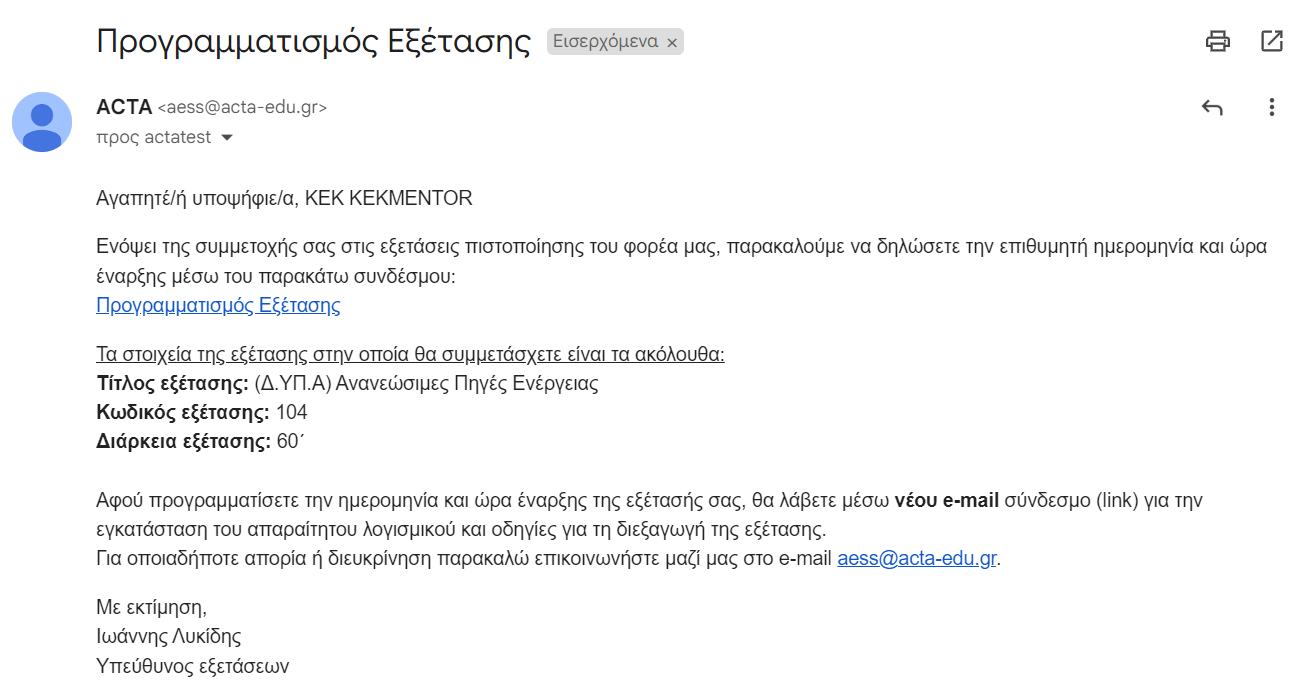Open the email in a new window
Image resolution: width=1299 pixels, height=696 pixels.
pos(1271,41)
